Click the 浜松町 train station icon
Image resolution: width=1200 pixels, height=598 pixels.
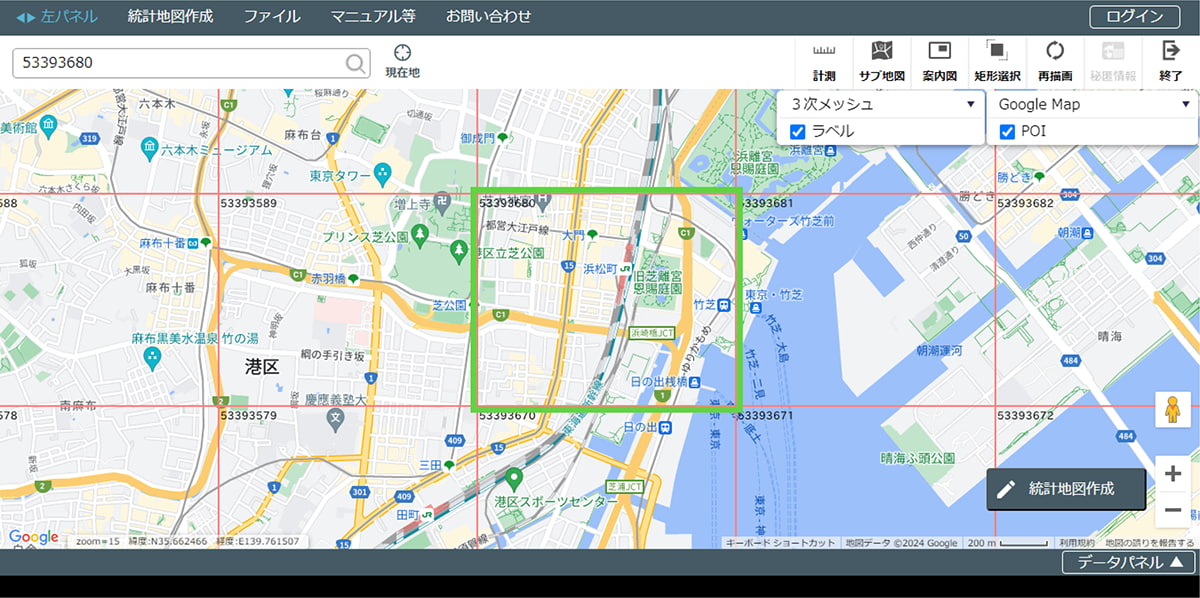(x=626, y=268)
